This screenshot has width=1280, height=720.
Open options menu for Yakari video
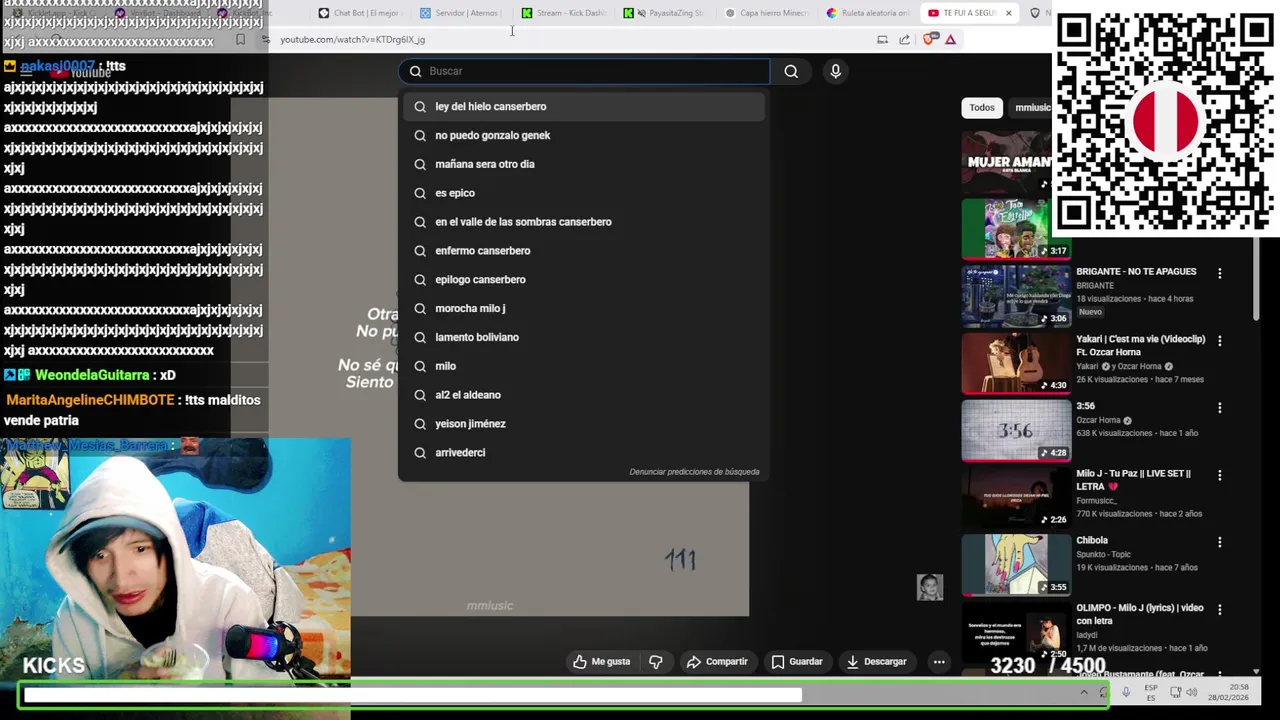(1219, 340)
